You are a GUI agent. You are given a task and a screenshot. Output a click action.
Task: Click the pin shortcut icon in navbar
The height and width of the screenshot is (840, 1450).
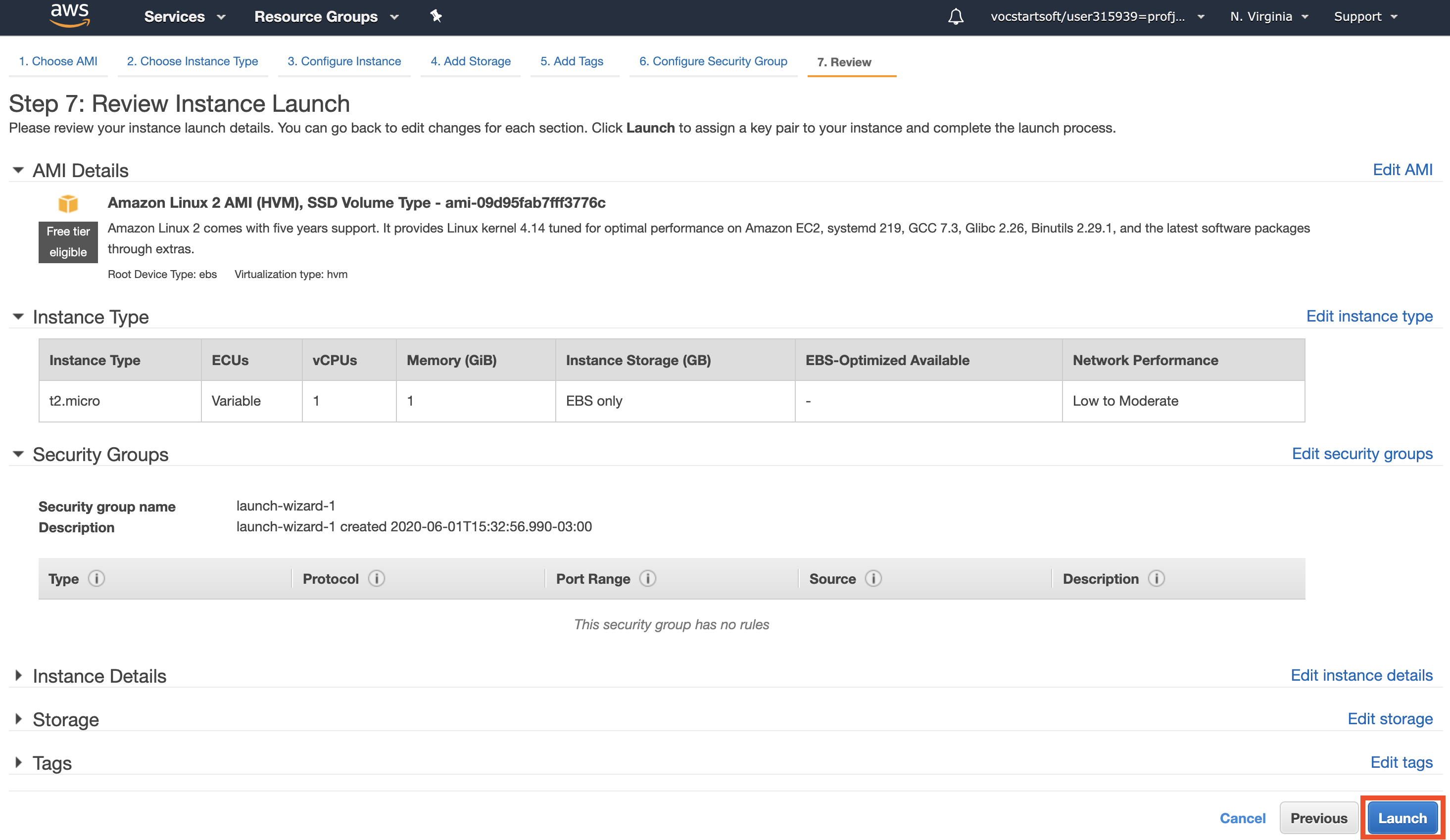[x=436, y=16]
